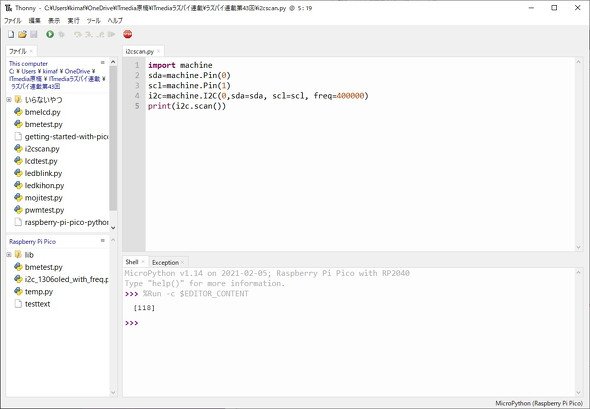Switch to the Exception tab
Viewport: 590px width, 409px height.
[165, 262]
